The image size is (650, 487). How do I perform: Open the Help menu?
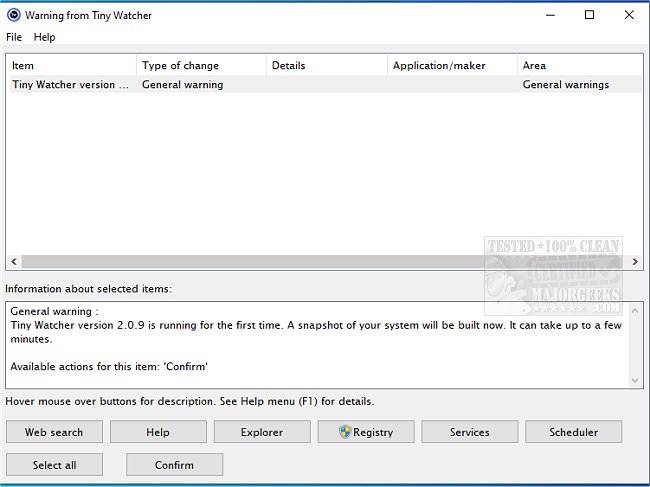pos(44,37)
